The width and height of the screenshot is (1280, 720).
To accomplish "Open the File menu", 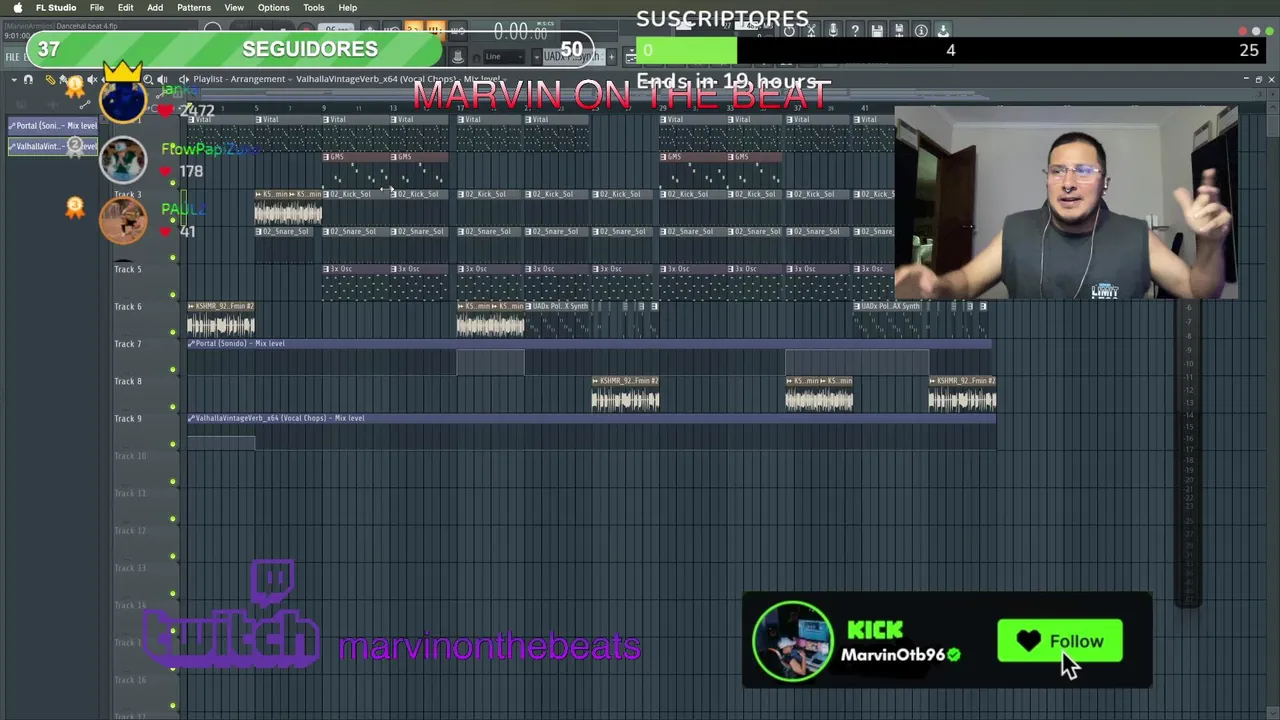I will pyautogui.click(x=97, y=8).
